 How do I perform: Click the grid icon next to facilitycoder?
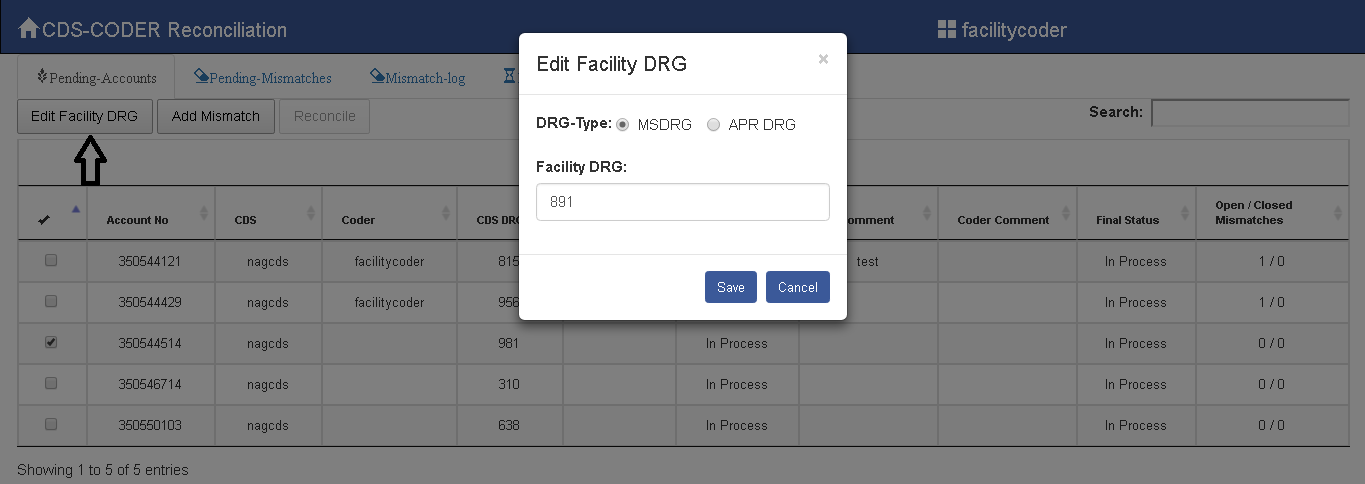(946, 30)
